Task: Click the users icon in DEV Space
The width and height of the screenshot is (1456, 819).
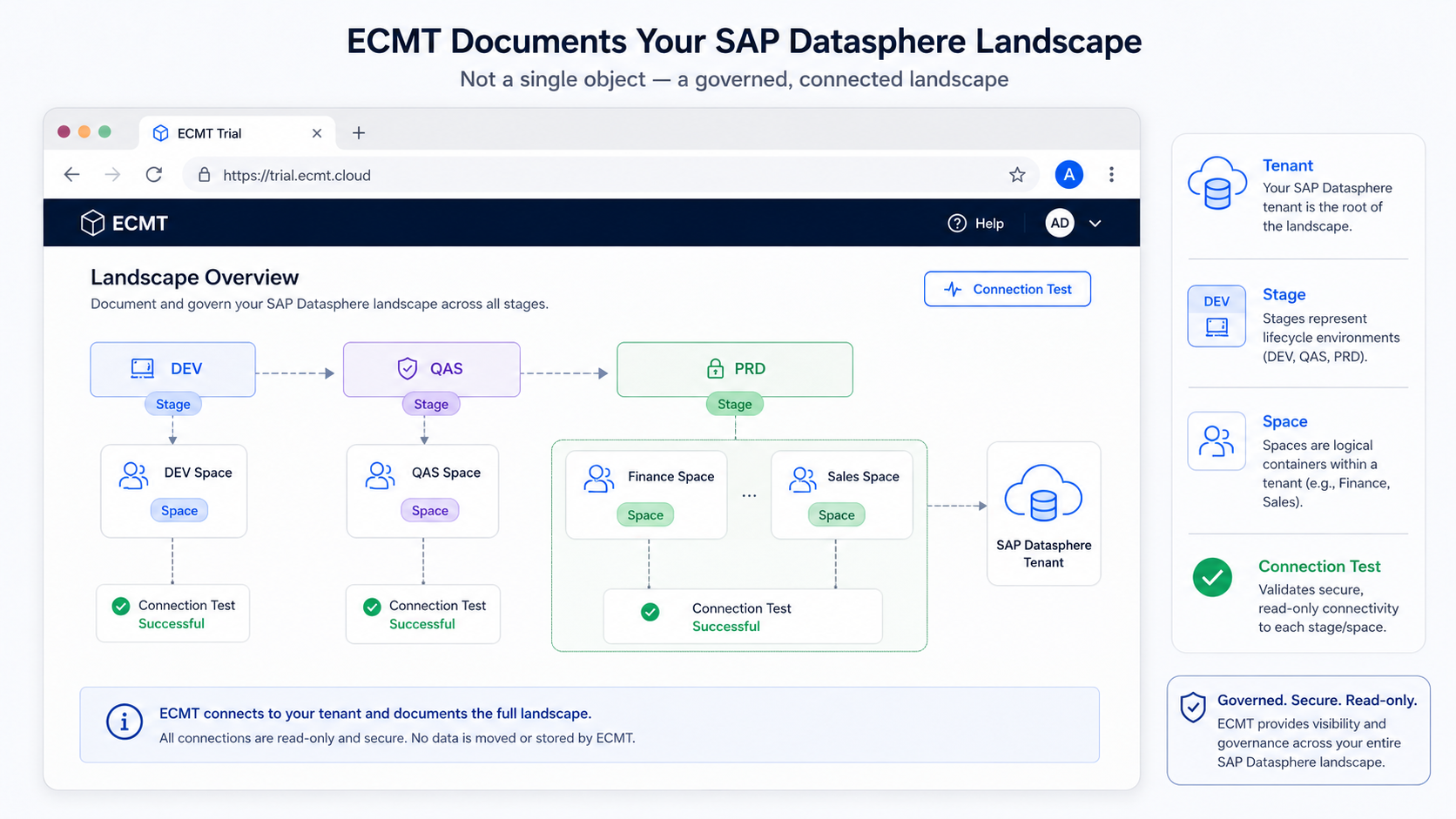Action: point(133,475)
